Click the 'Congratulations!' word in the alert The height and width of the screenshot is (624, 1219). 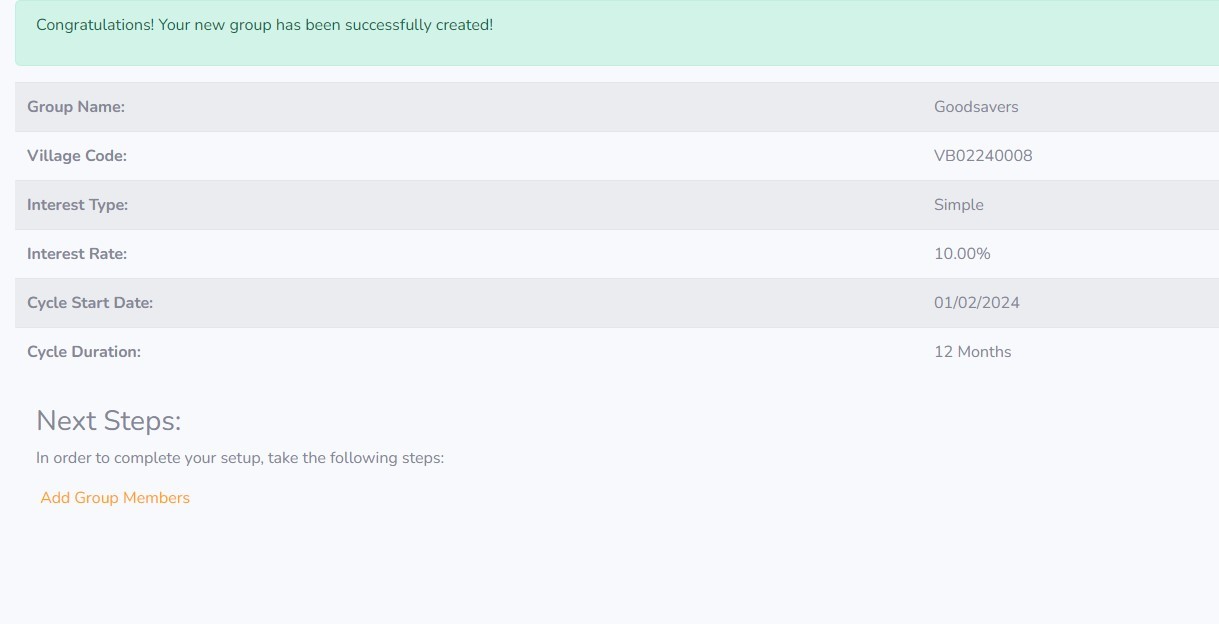tap(95, 25)
